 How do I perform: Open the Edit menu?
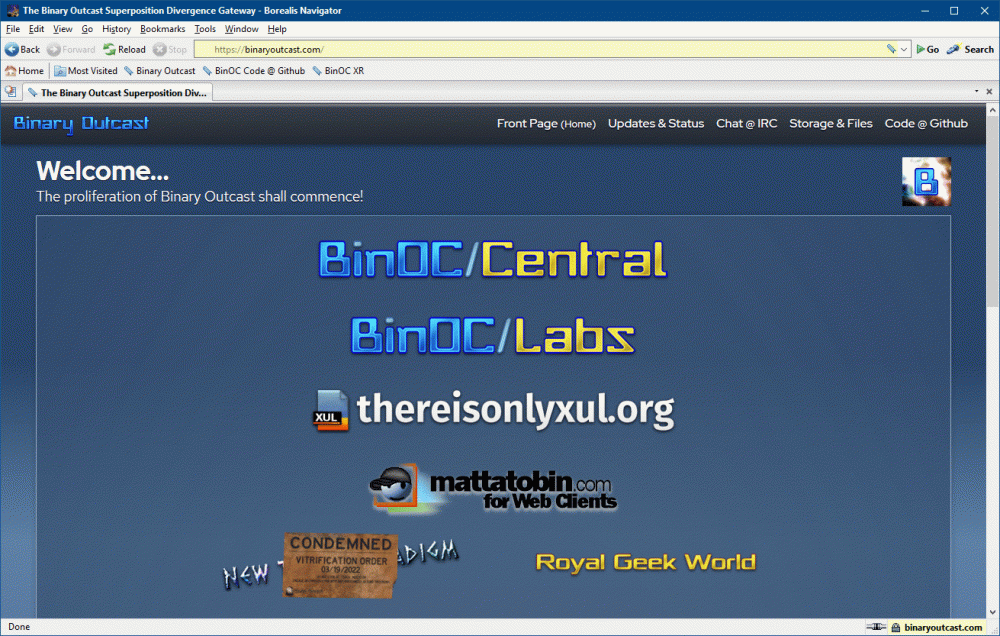pyautogui.click(x=36, y=29)
